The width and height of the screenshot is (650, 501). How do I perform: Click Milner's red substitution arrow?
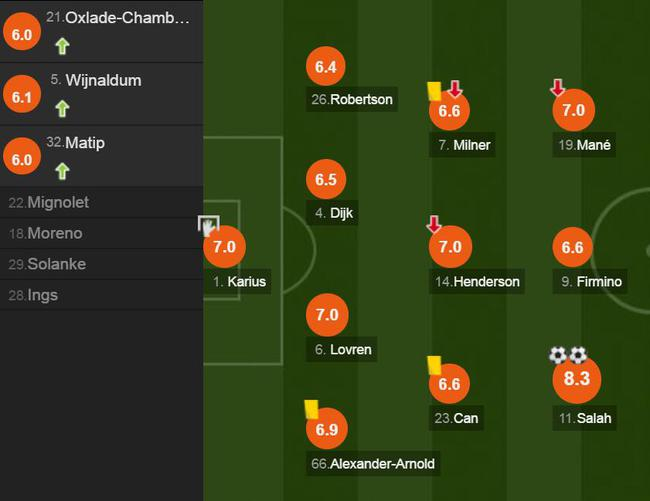pos(455,90)
